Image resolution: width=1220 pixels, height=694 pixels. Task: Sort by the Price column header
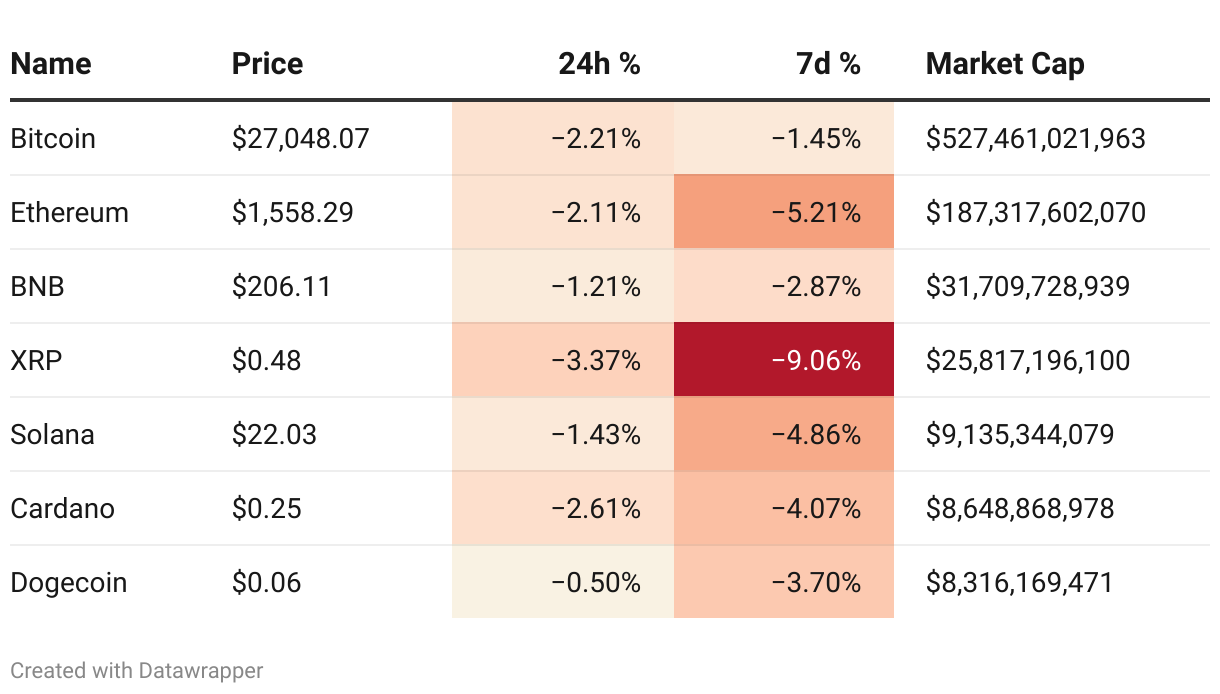click(267, 64)
